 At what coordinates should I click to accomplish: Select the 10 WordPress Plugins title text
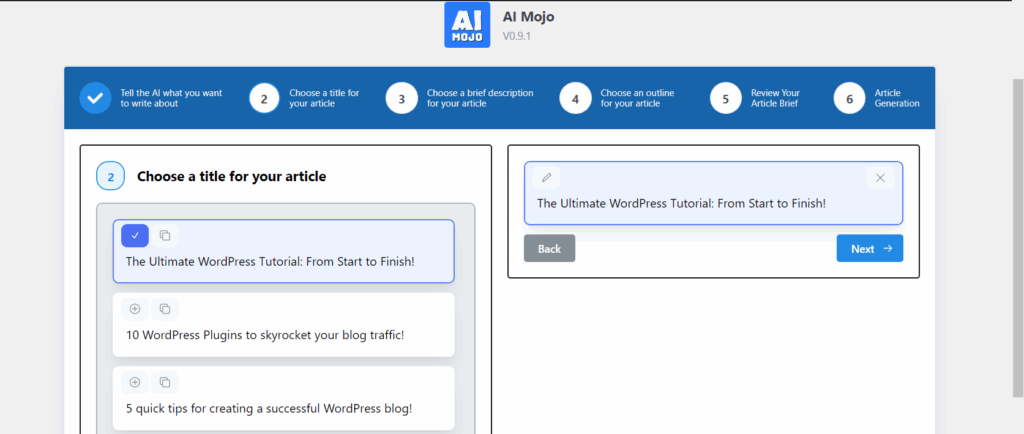265,335
